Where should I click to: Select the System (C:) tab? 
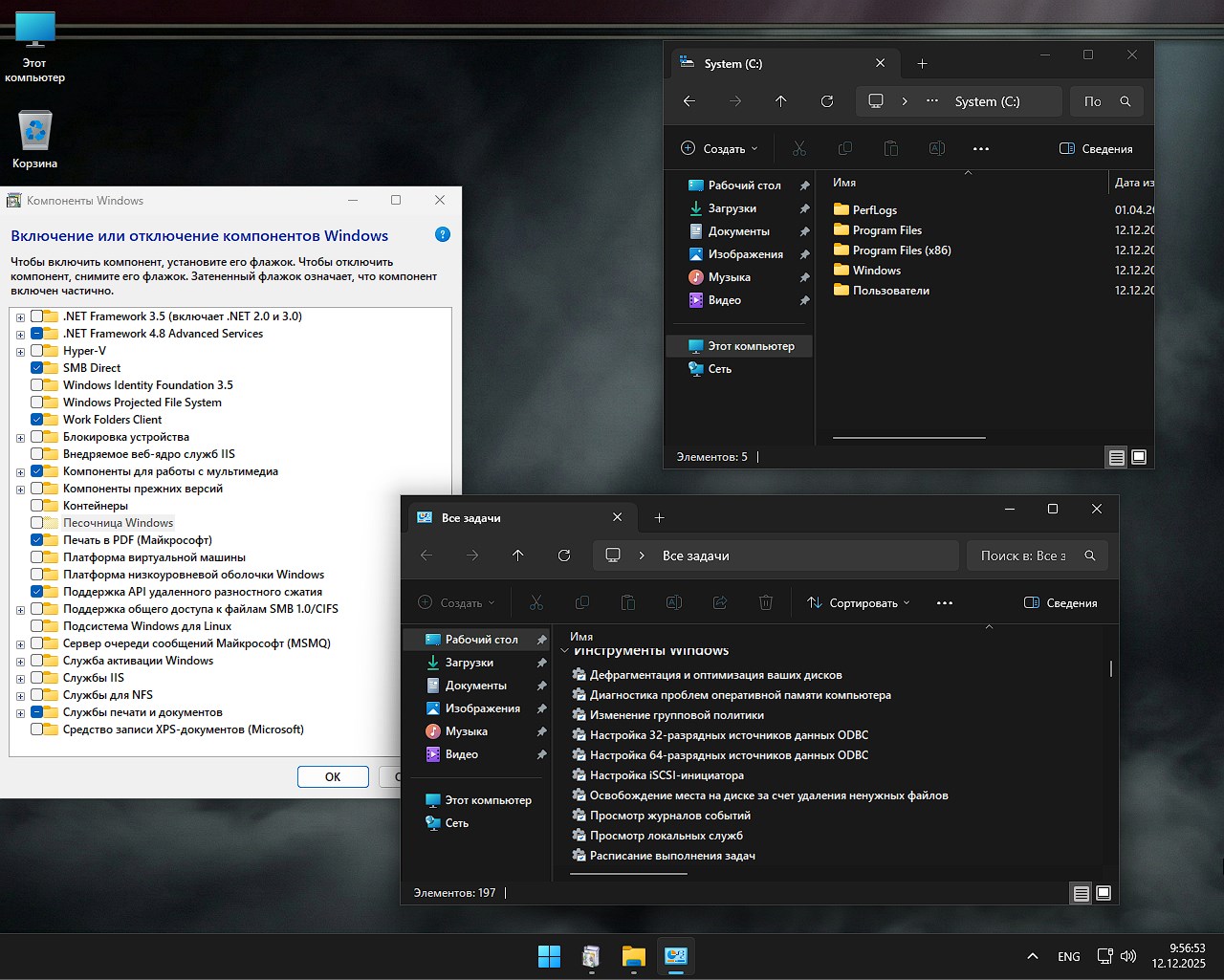733,64
